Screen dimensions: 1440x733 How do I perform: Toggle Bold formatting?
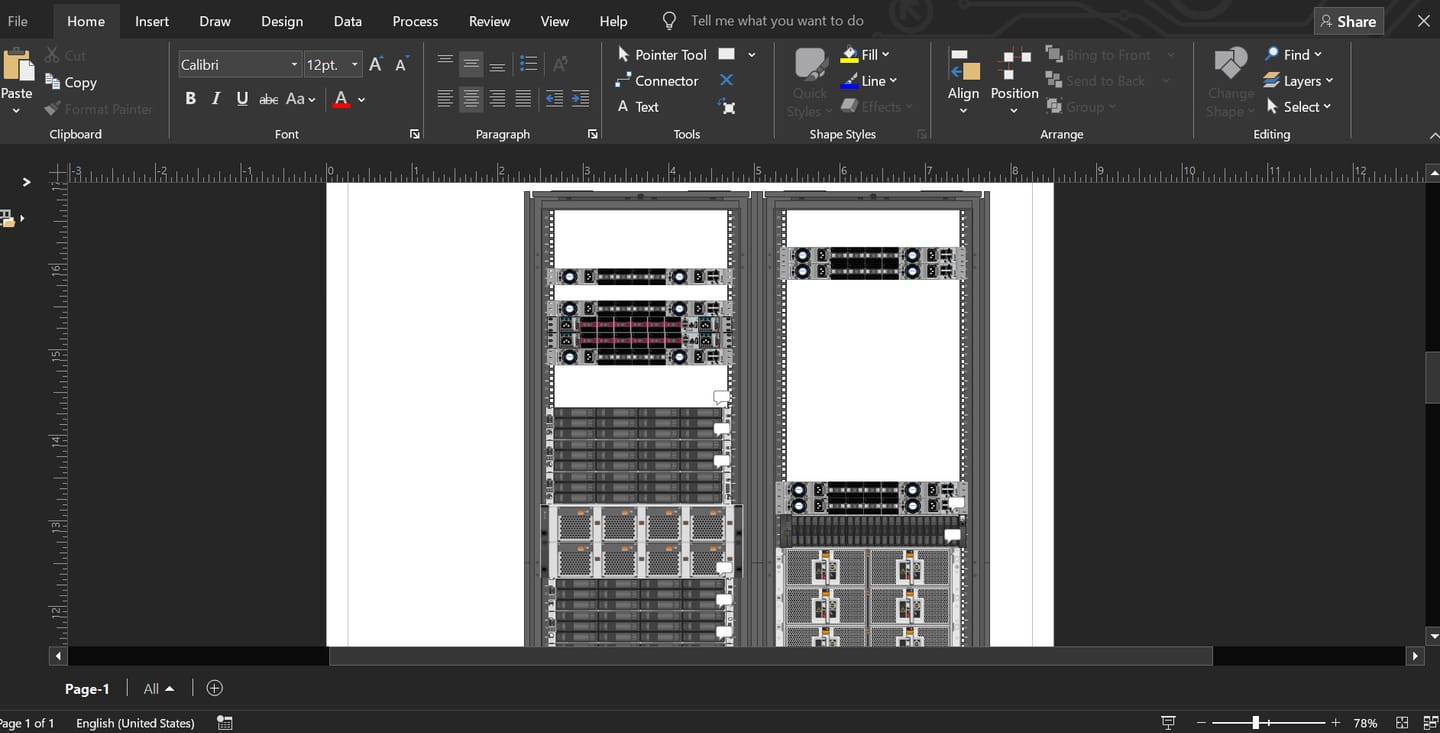point(190,99)
